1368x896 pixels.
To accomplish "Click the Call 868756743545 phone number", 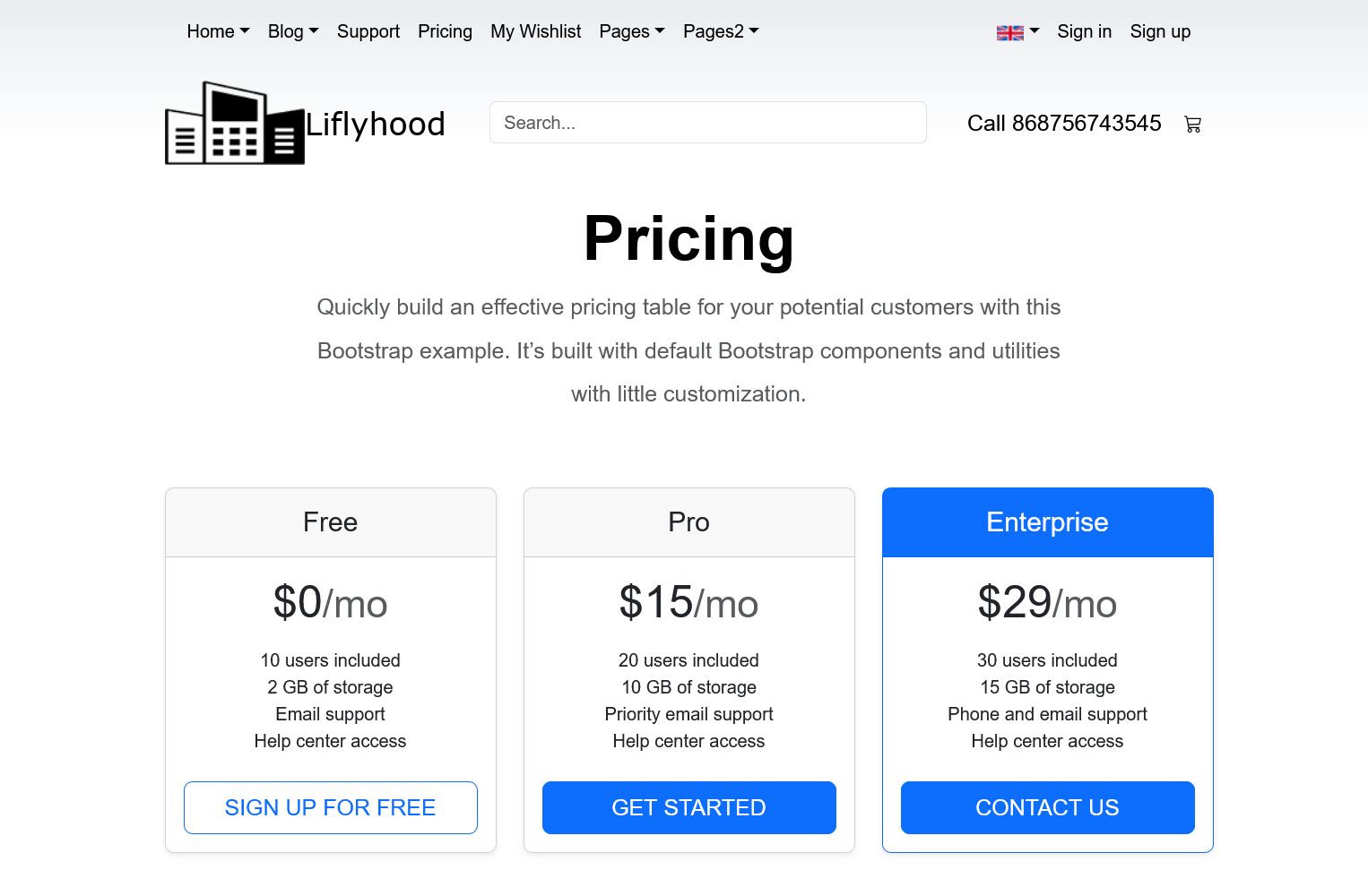I will 1064,123.
